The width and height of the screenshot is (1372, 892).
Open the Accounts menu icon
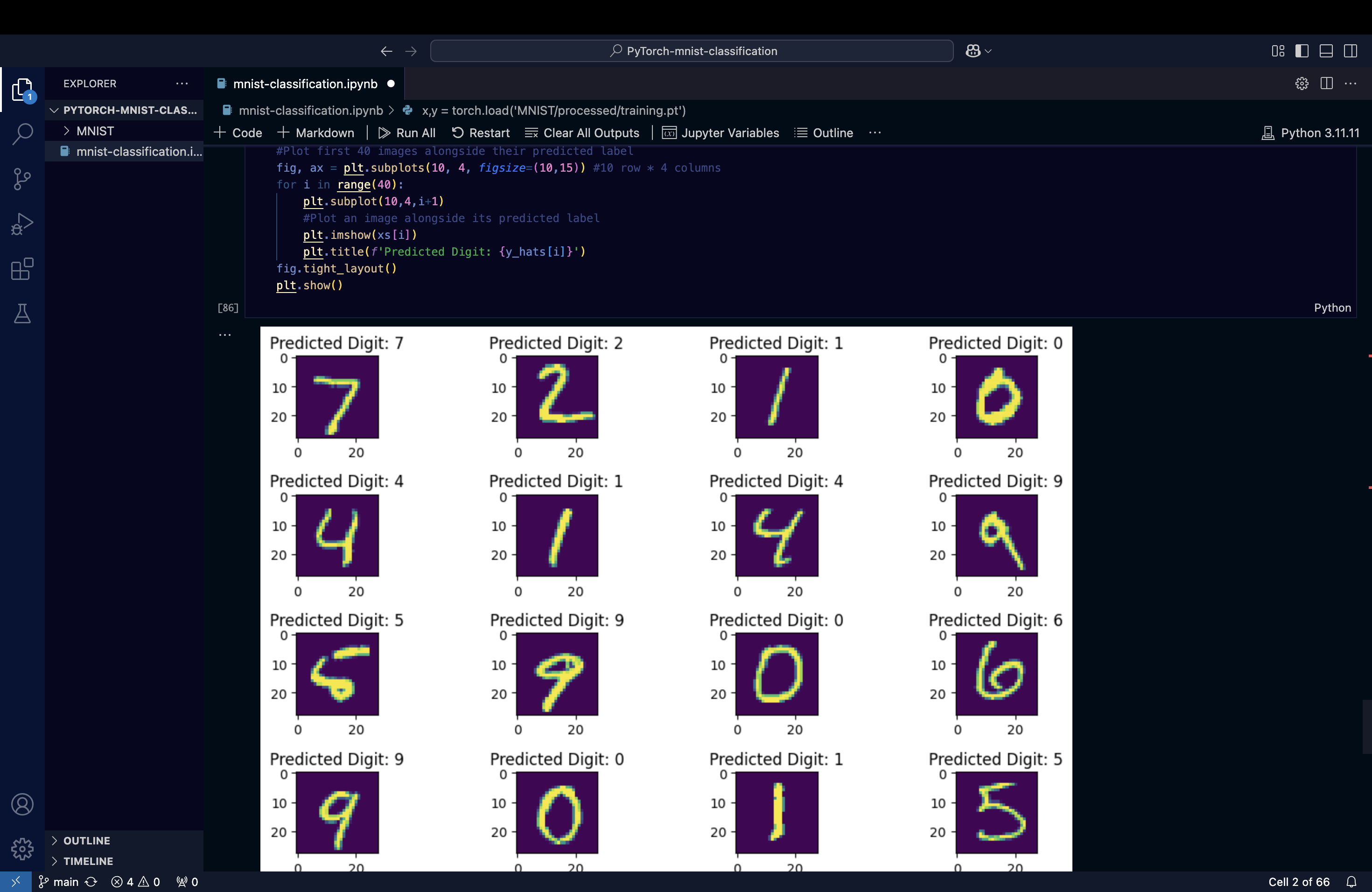point(22,804)
